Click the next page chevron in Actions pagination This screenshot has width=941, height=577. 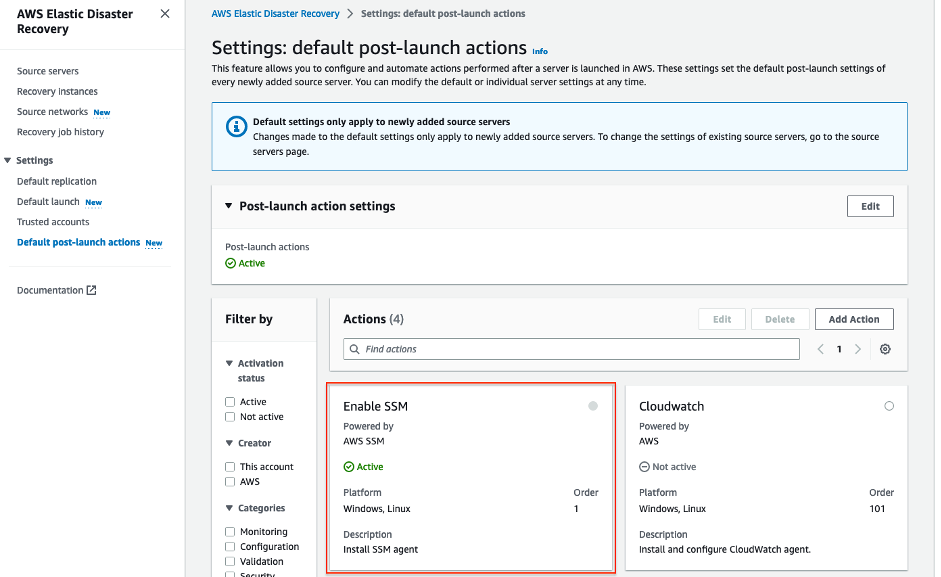857,348
